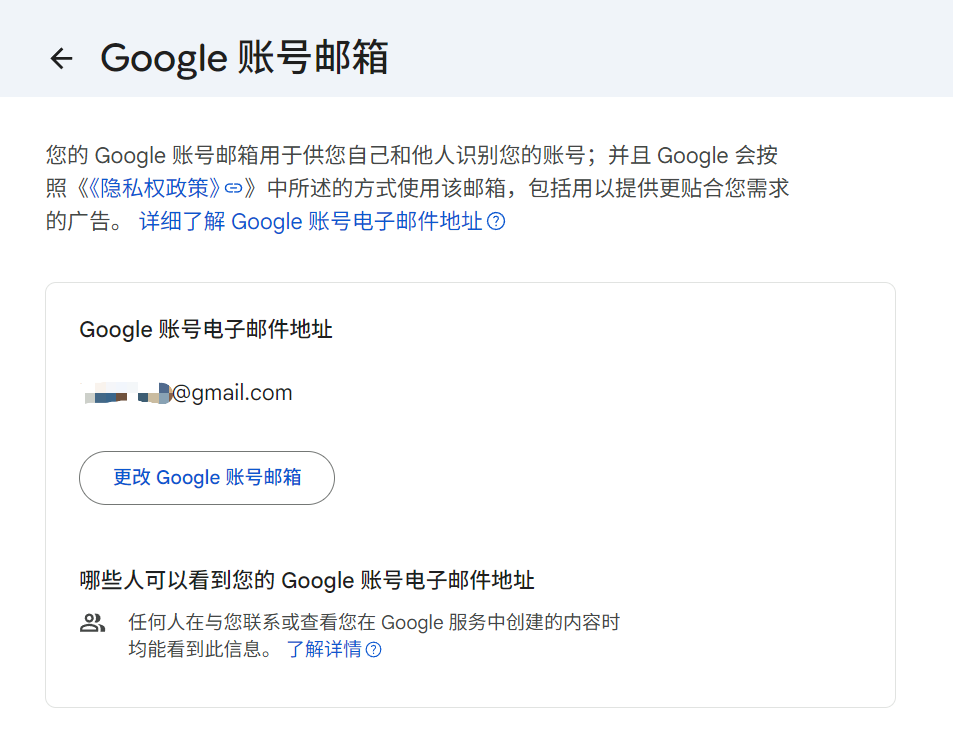Click the 均能看到此信息 sentence
953x733 pixels.
200,650
